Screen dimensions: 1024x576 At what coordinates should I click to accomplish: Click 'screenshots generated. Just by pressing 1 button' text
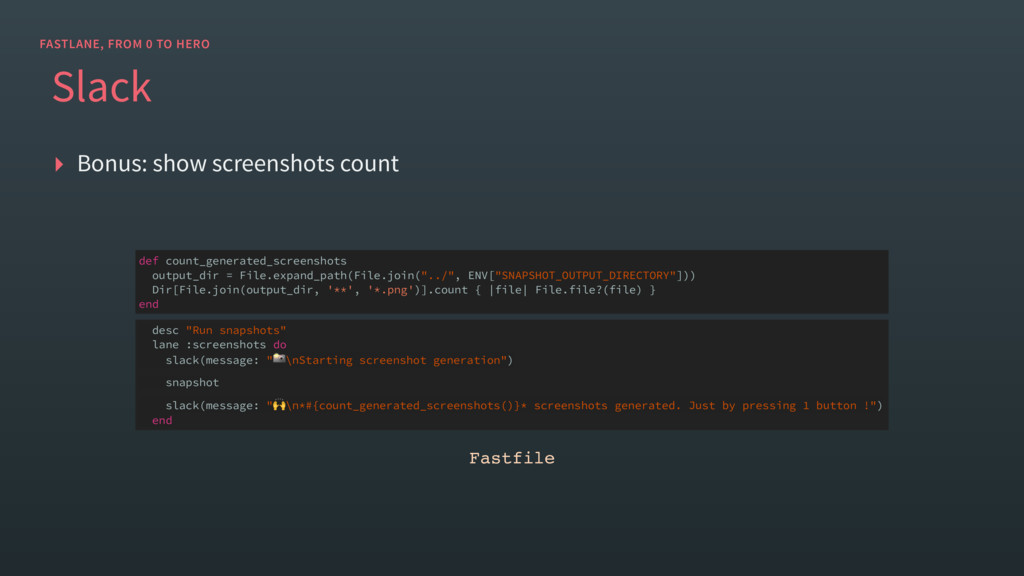(x=695, y=406)
